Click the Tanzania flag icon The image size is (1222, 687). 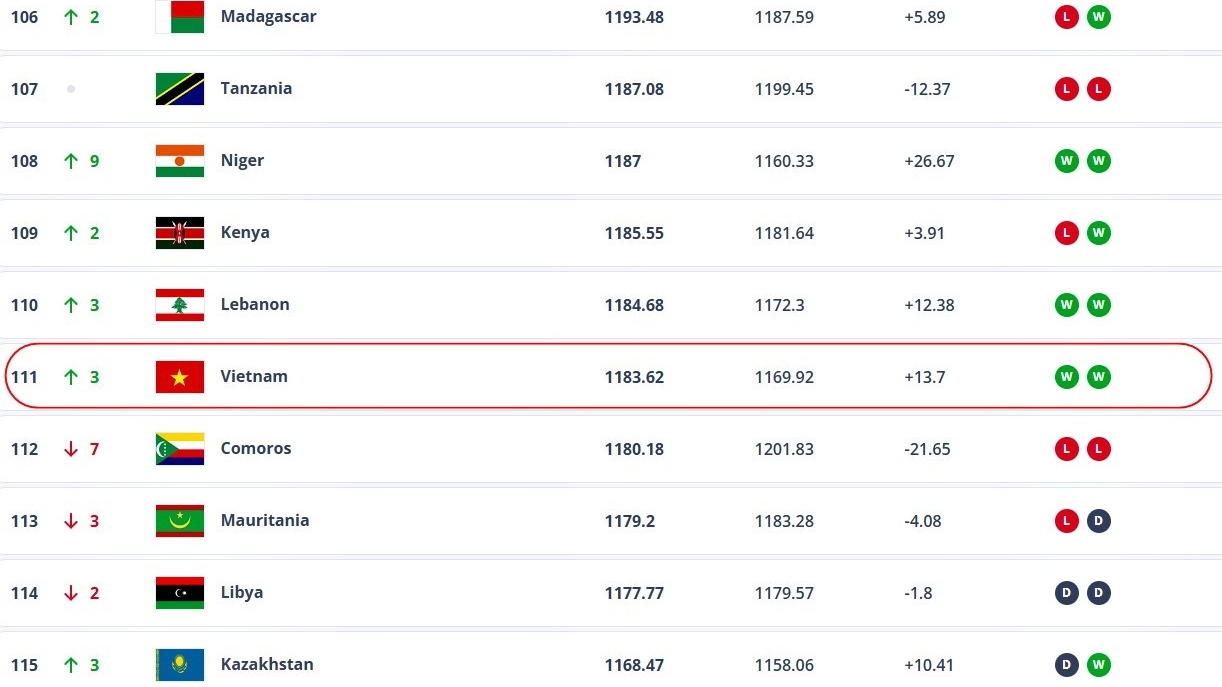click(180, 89)
